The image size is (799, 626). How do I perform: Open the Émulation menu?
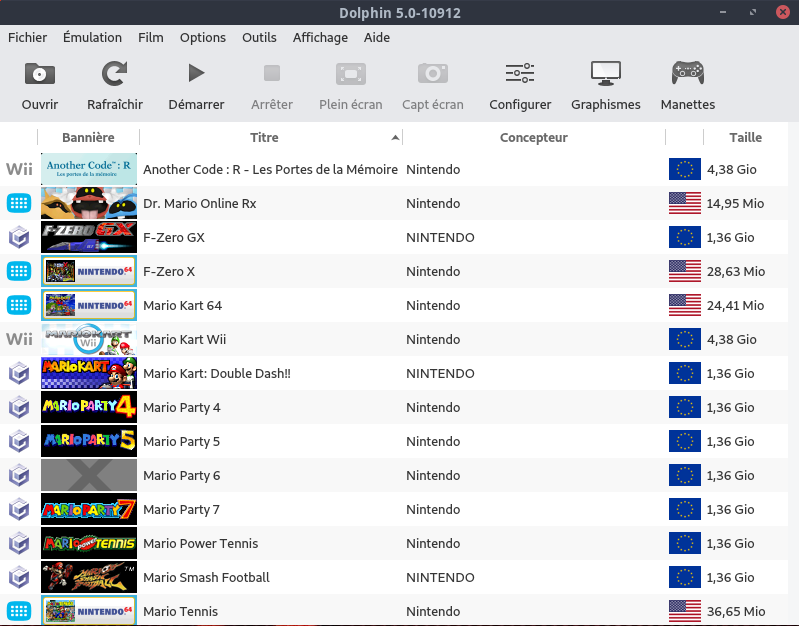(92, 38)
